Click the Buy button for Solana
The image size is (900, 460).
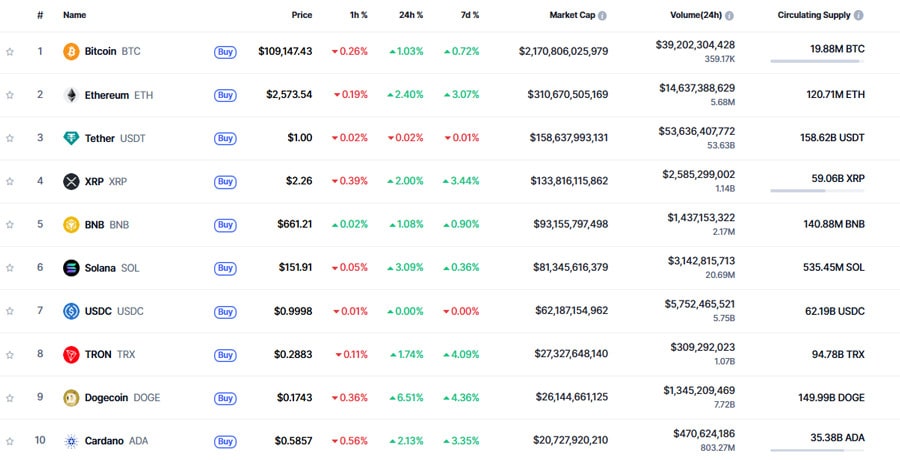(x=225, y=268)
